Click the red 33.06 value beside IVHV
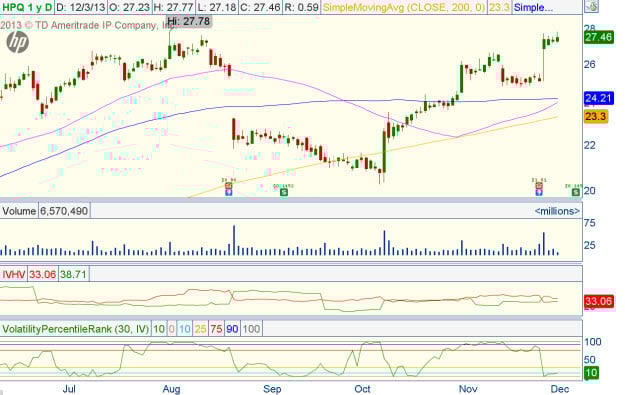This screenshot has width=625, height=395. 42,274
